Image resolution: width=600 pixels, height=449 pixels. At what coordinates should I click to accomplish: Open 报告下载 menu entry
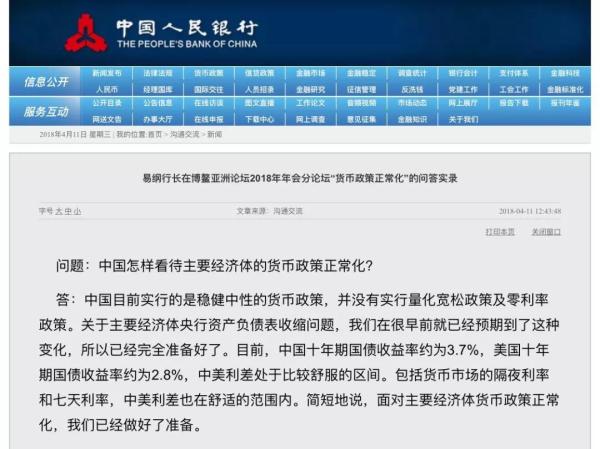[514, 103]
